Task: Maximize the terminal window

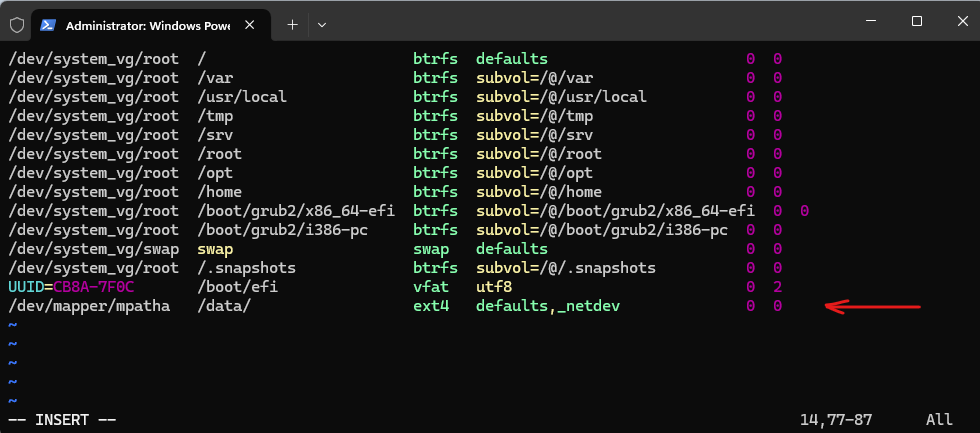Action: click(x=917, y=21)
